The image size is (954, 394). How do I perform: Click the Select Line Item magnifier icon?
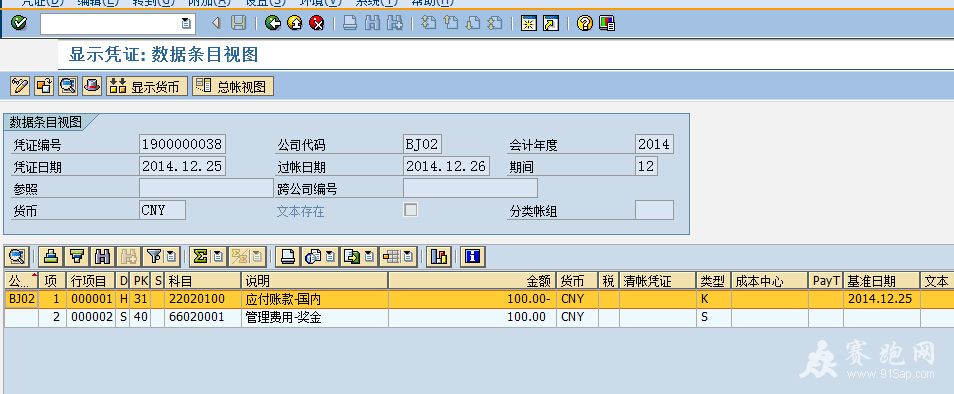point(68,86)
